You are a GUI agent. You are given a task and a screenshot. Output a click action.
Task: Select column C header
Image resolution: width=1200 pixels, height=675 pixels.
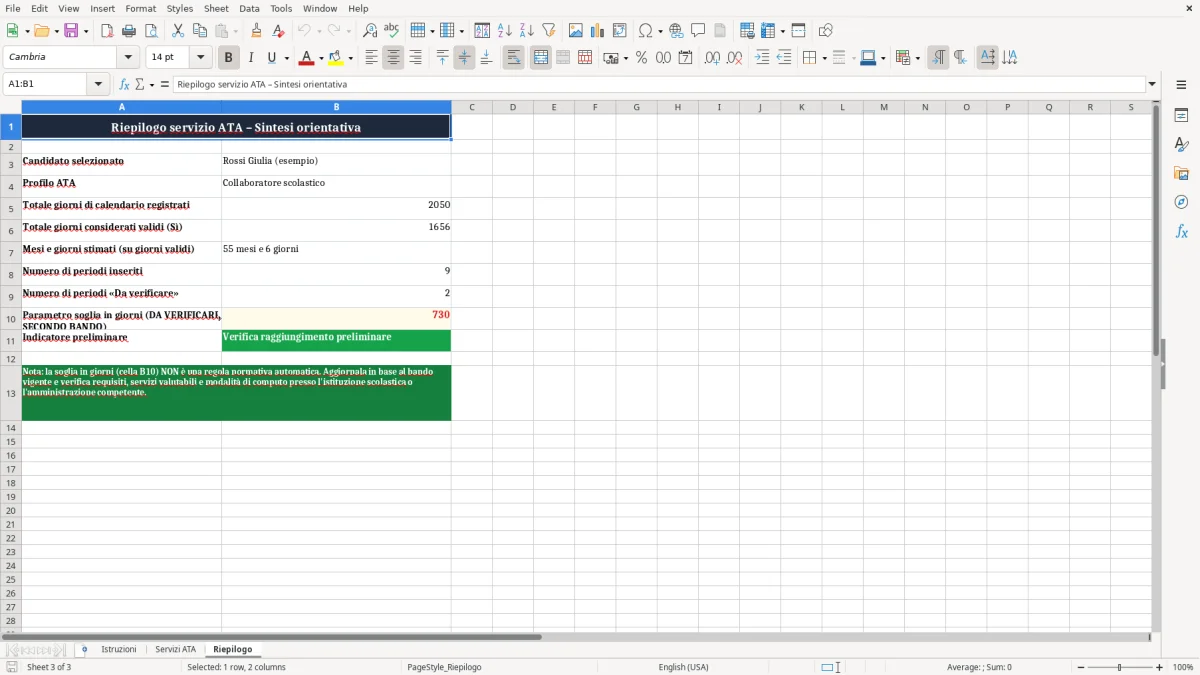[x=471, y=107]
